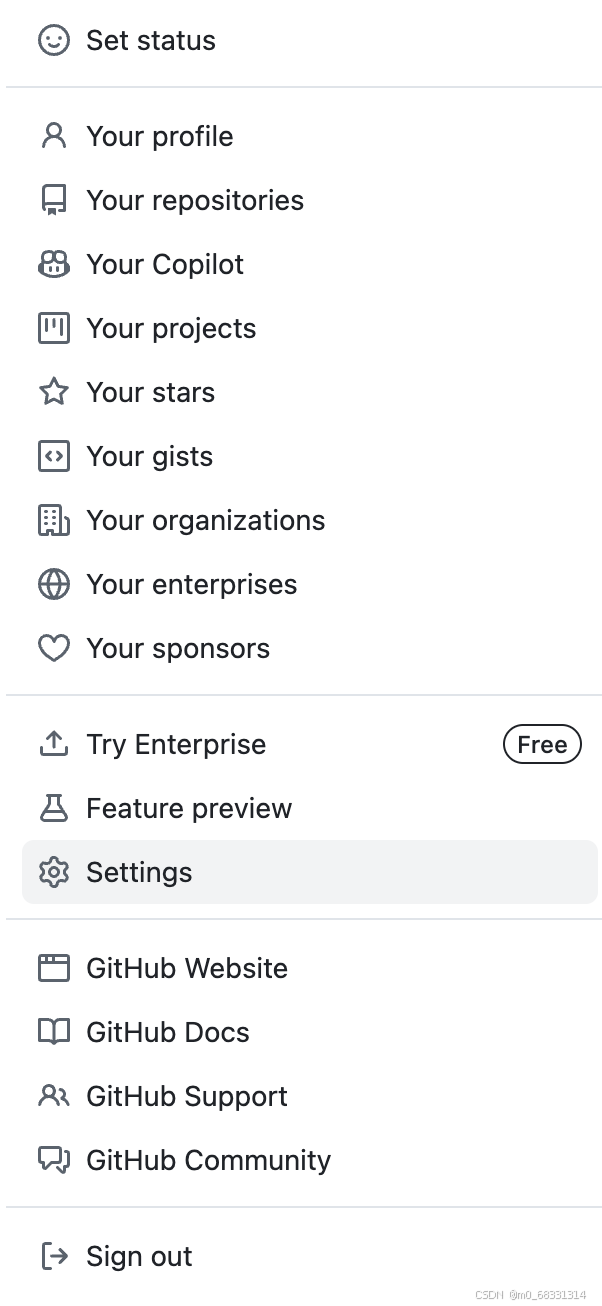Image resolution: width=602 pixels, height=1306 pixels.
Task: Click the smiley face Set status icon
Action: (x=54, y=40)
